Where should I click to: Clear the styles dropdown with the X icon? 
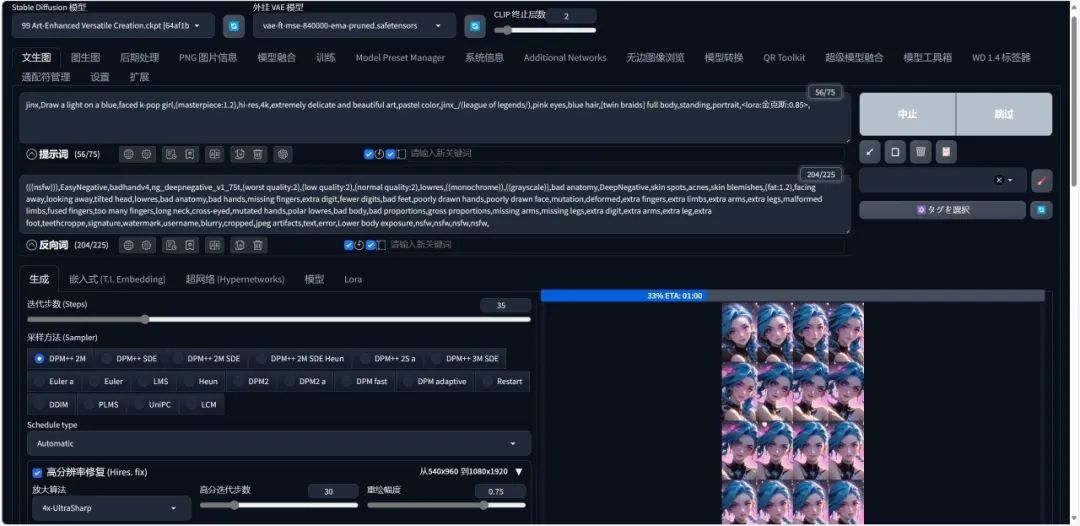tap(999, 180)
